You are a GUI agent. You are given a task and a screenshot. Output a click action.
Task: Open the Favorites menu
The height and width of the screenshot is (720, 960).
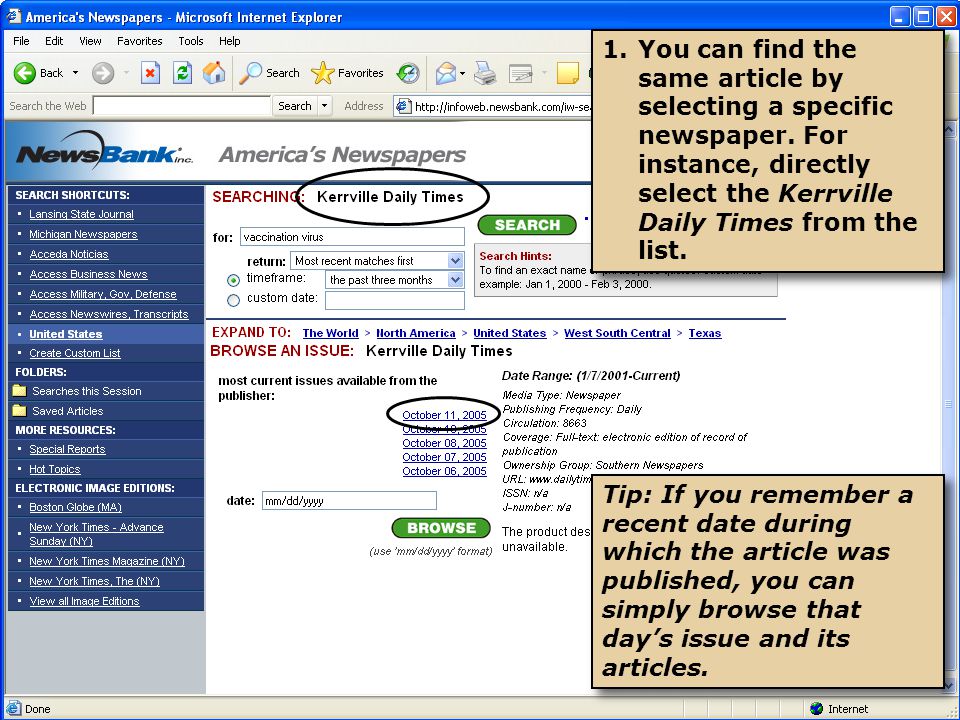140,41
